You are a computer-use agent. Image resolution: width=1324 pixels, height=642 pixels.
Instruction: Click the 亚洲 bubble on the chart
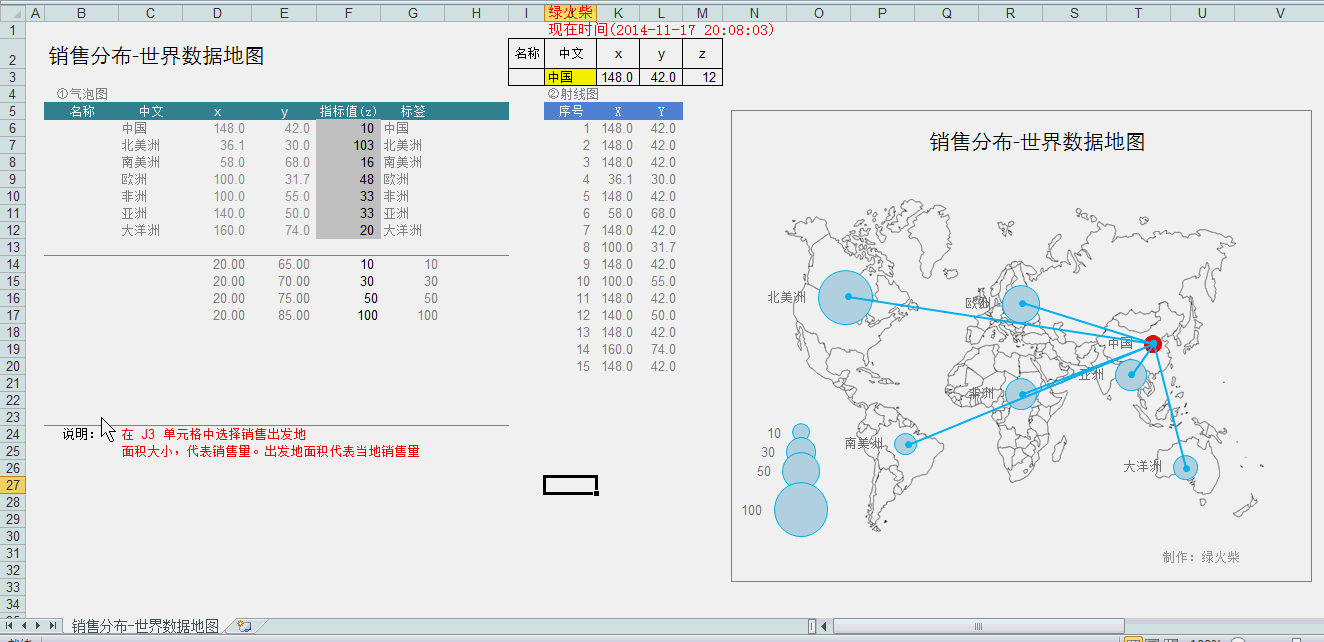pos(1131,375)
